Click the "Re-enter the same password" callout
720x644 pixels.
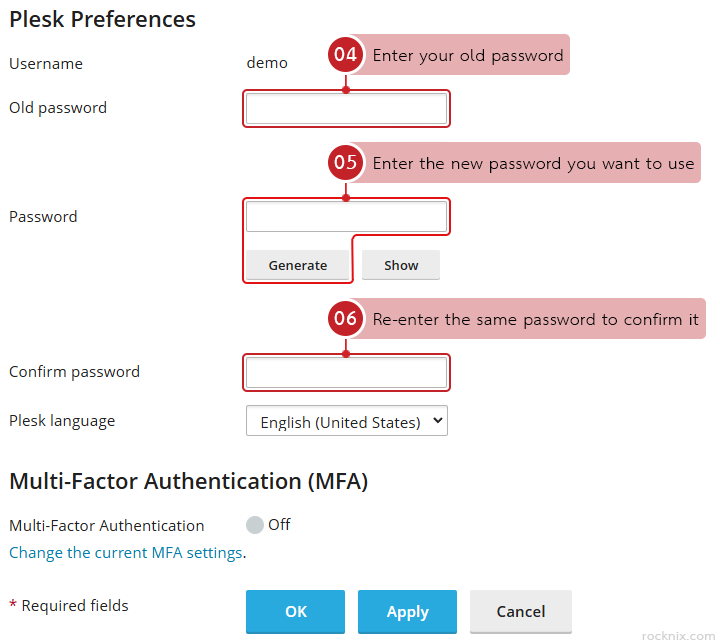pyautogui.click(x=535, y=320)
